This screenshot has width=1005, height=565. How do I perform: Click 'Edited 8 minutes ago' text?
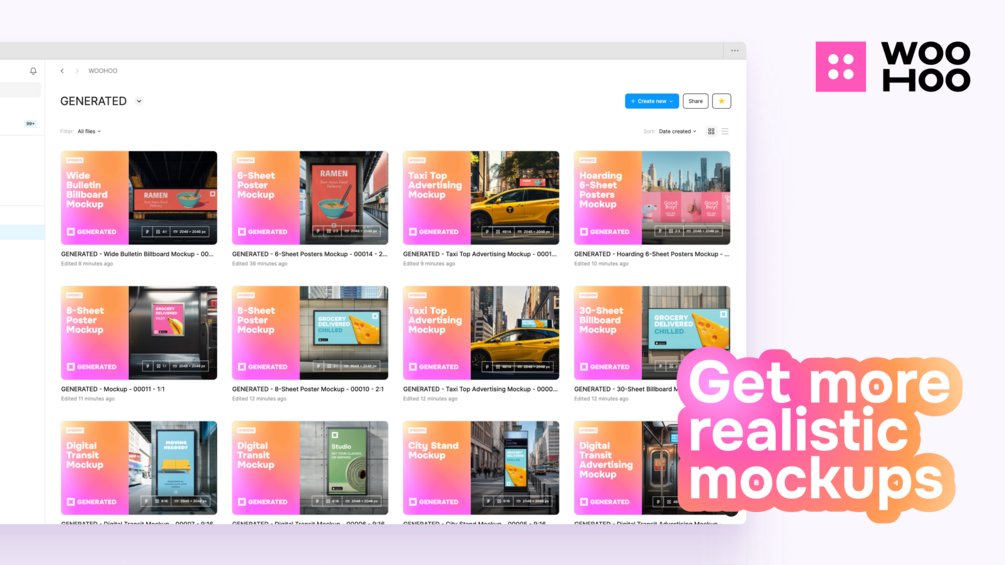click(x=87, y=264)
